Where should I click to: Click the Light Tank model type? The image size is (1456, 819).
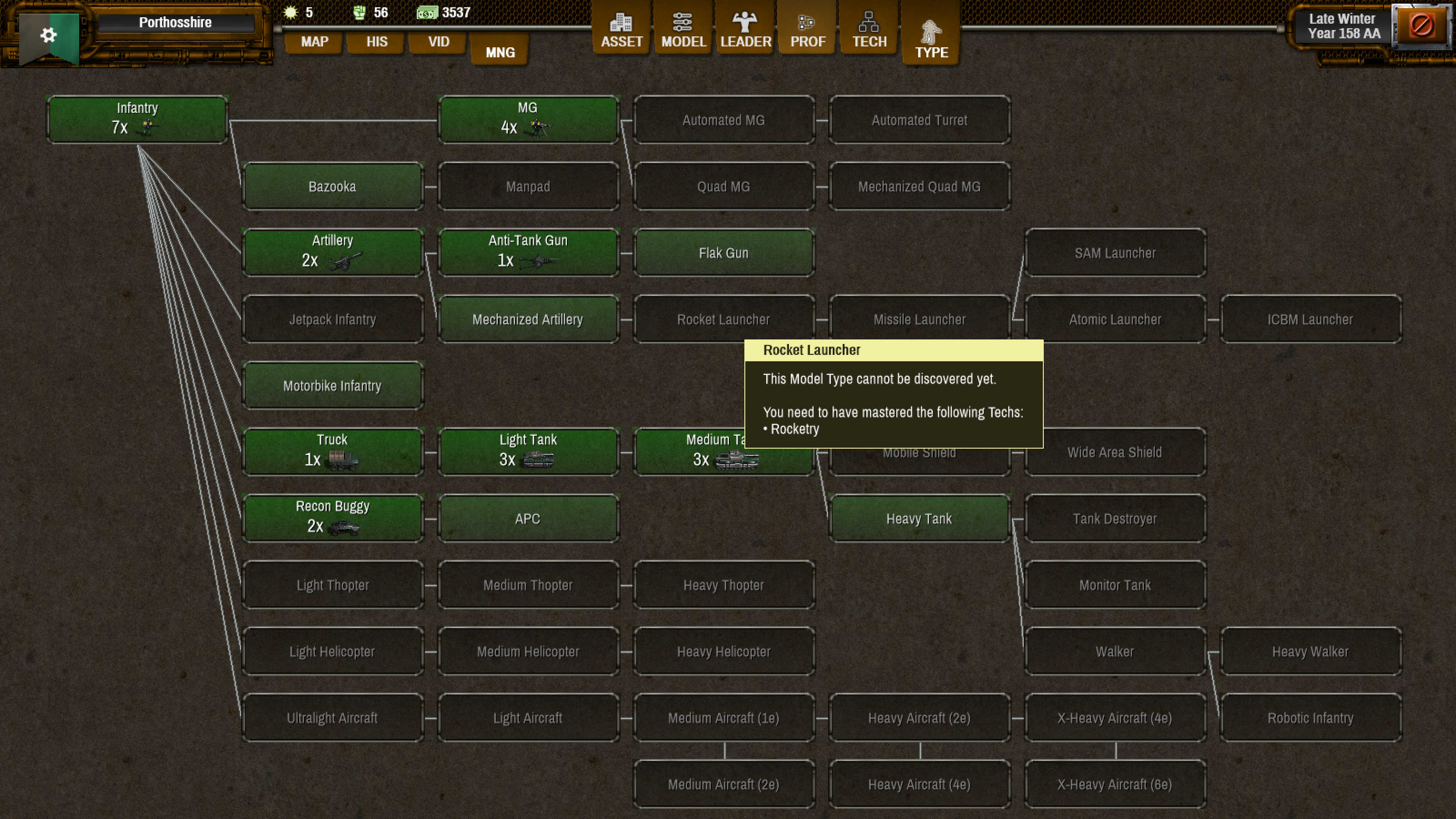528,452
